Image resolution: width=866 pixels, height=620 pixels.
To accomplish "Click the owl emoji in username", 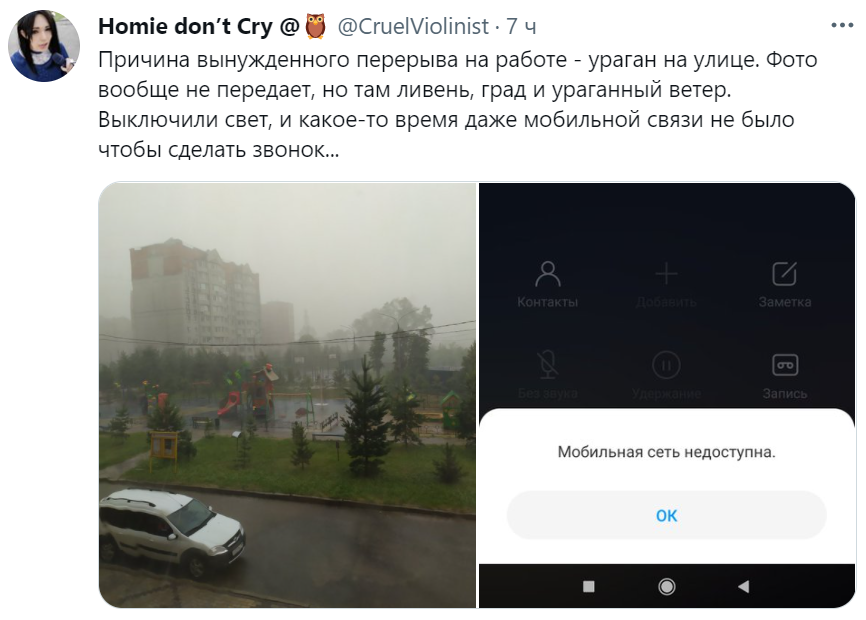I will [316, 26].
